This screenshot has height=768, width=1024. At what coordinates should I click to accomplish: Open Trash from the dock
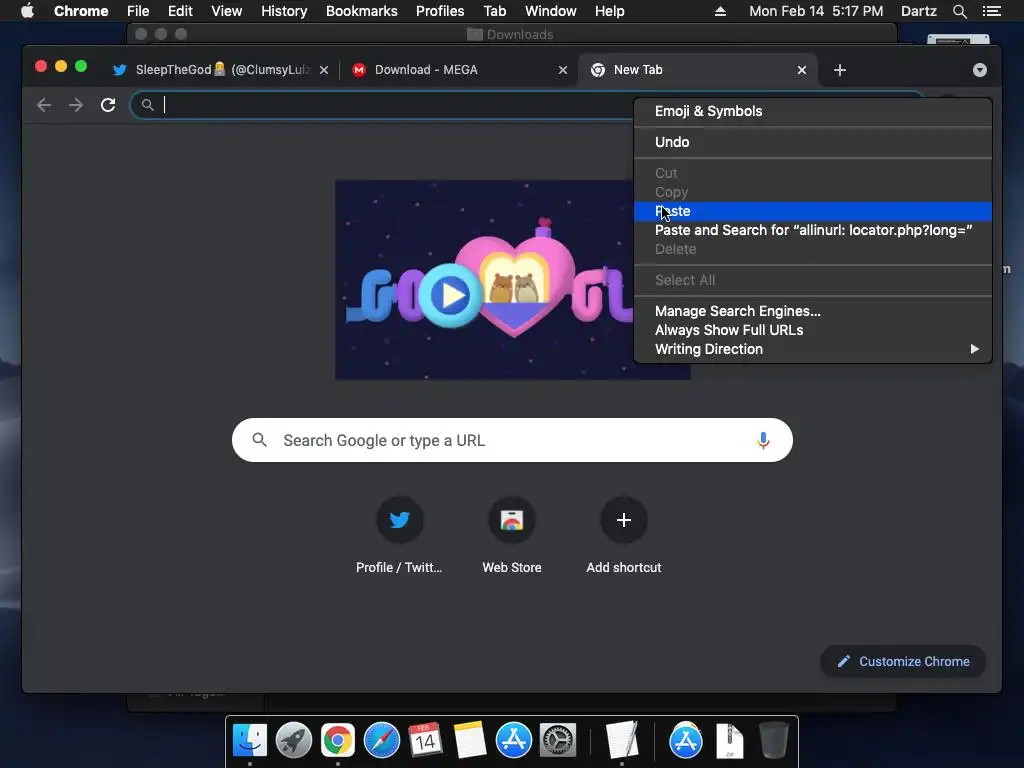pos(774,741)
